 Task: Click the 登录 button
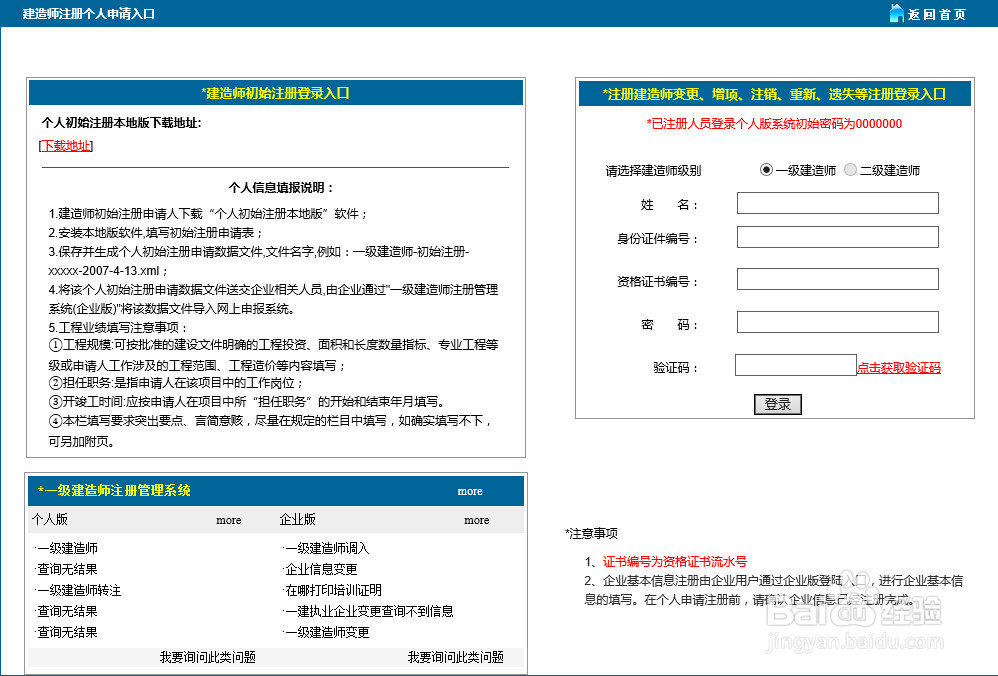tap(777, 404)
